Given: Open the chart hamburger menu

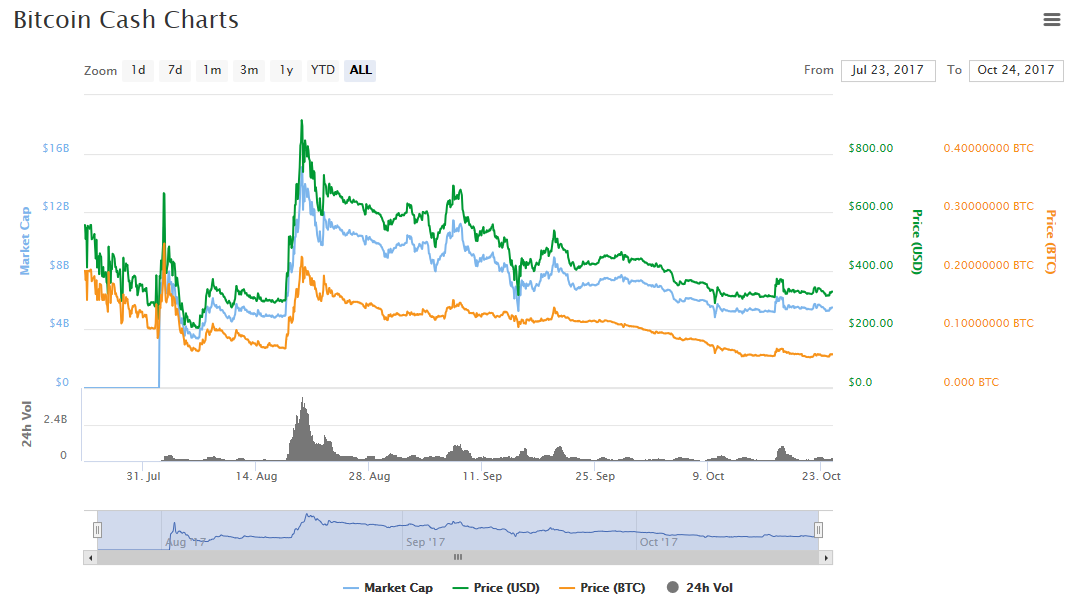Looking at the screenshot, I should click(1051, 20).
